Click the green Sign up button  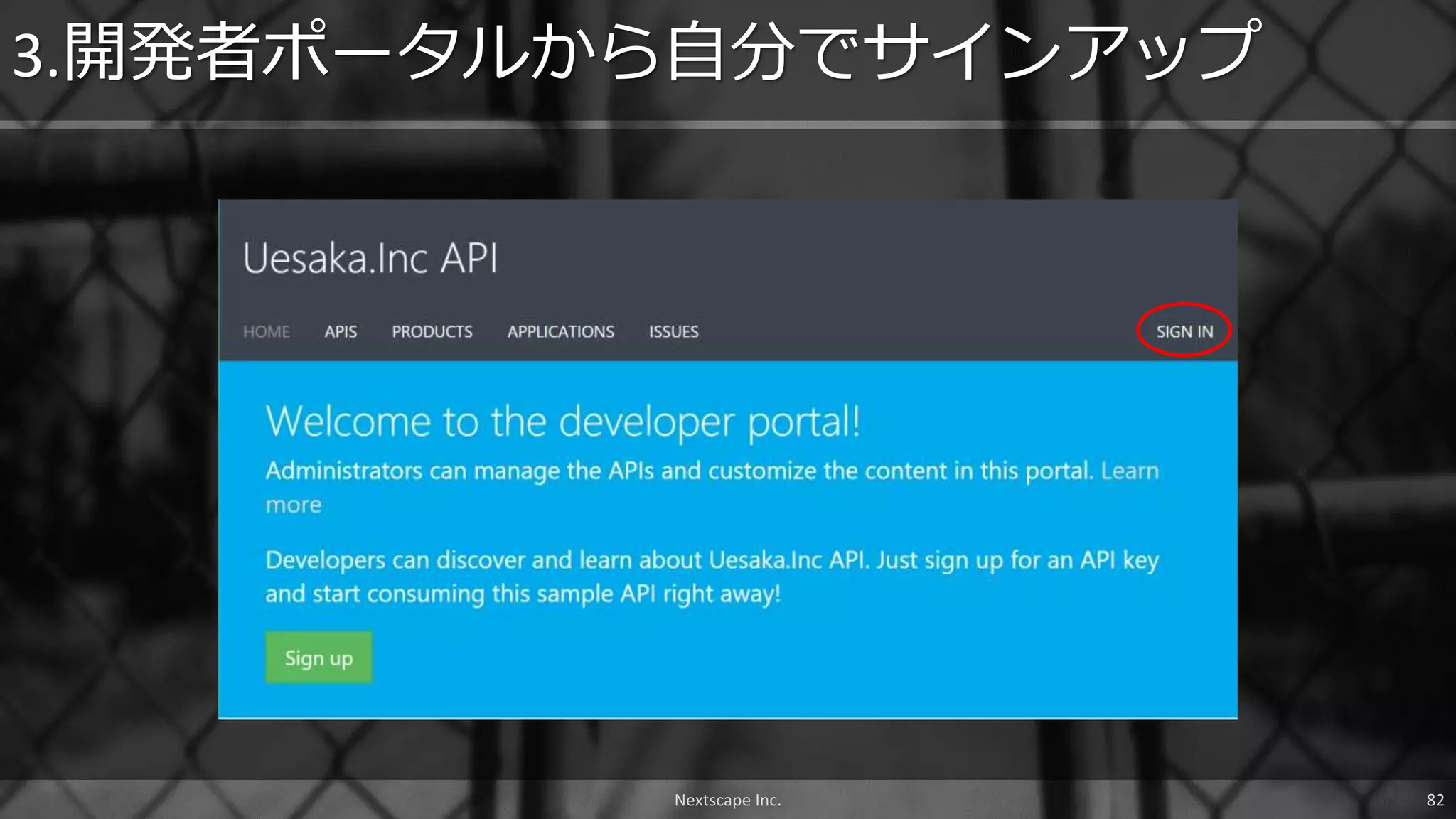click(x=318, y=658)
